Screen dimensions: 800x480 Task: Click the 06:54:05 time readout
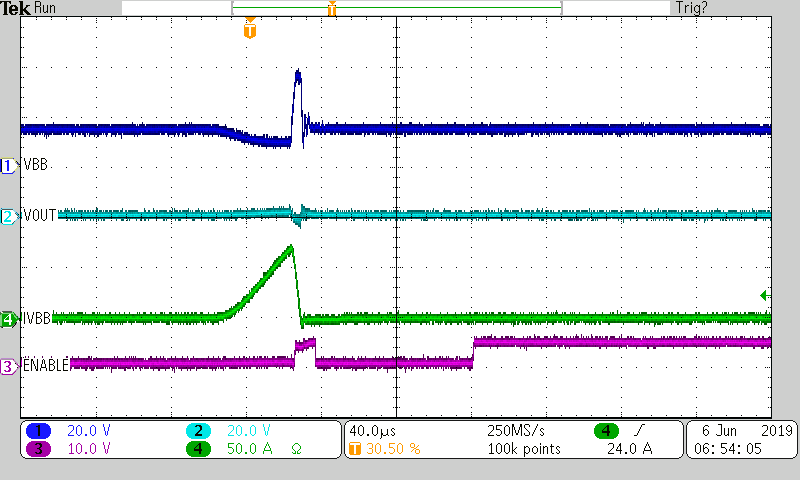(728, 449)
